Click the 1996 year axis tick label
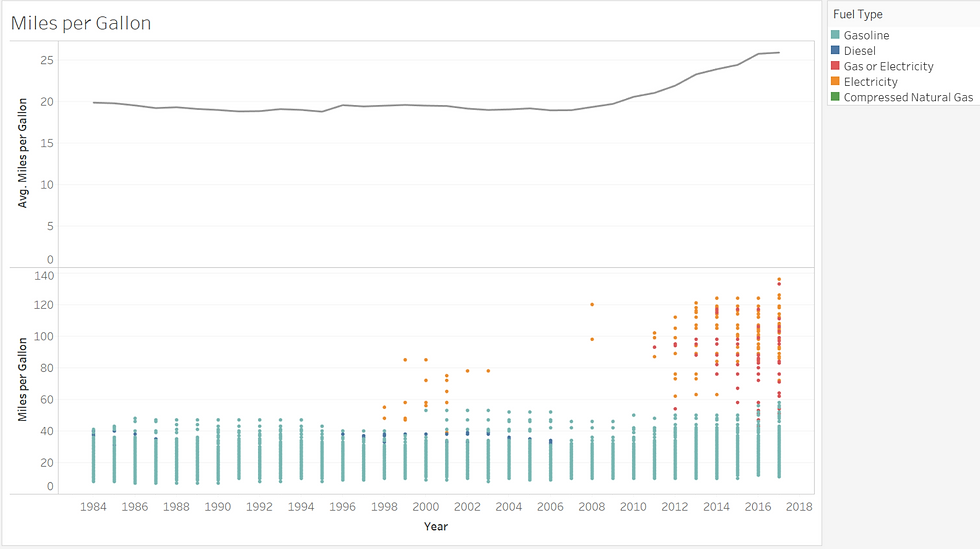Image resolution: width=980 pixels, height=549 pixels. tap(342, 506)
